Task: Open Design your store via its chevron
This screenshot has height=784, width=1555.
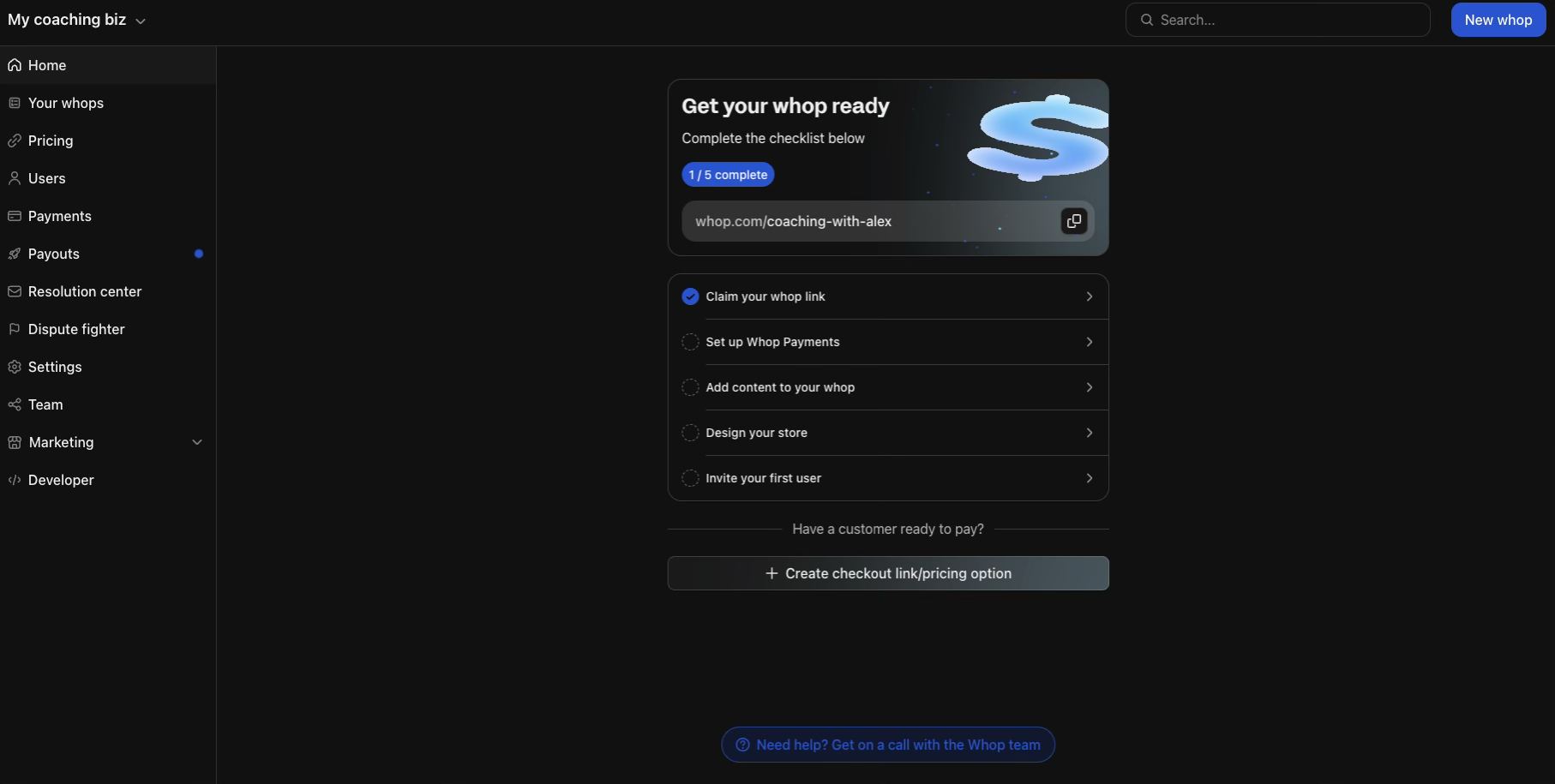Action: tap(1090, 433)
